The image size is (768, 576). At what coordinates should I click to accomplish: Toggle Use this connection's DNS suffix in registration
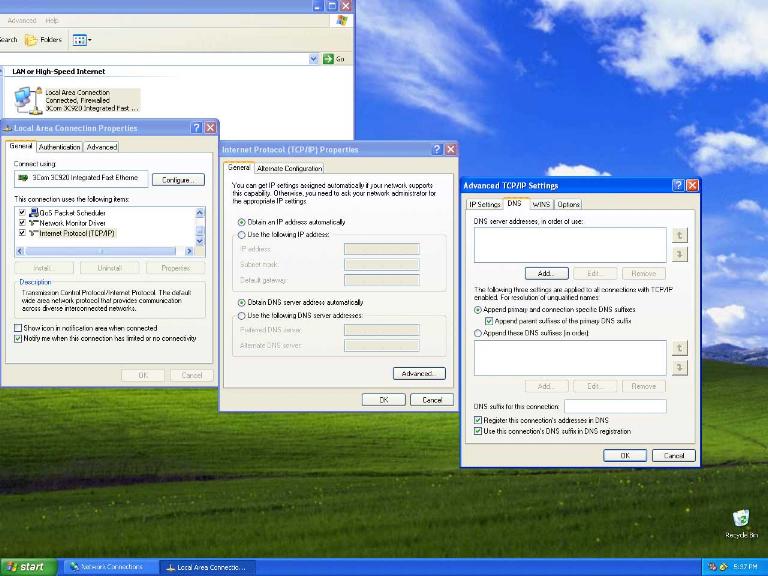pyautogui.click(x=478, y=432)
